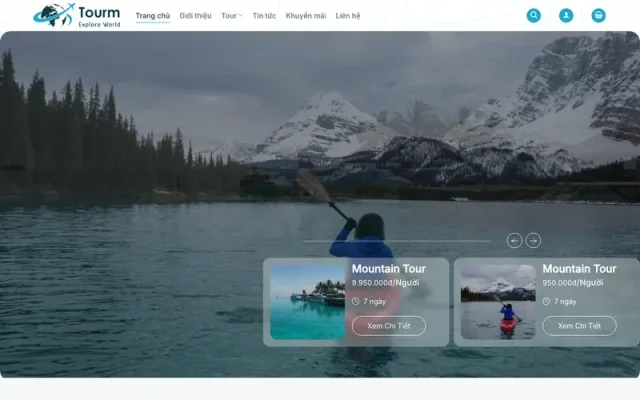Click the slider progress bar line
Screen dimensions: 640x400
tap(396, 241)
